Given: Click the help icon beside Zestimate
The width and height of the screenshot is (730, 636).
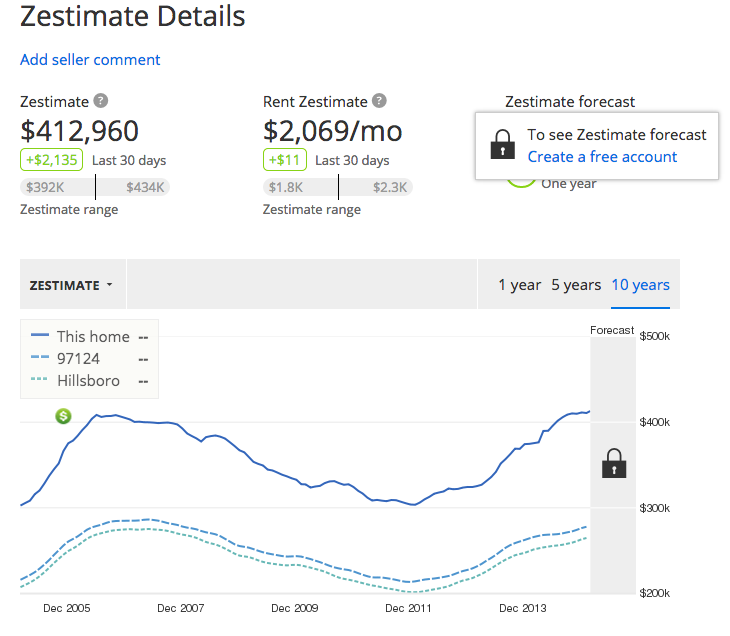Looking at the screenshot, I should (101, 101).
